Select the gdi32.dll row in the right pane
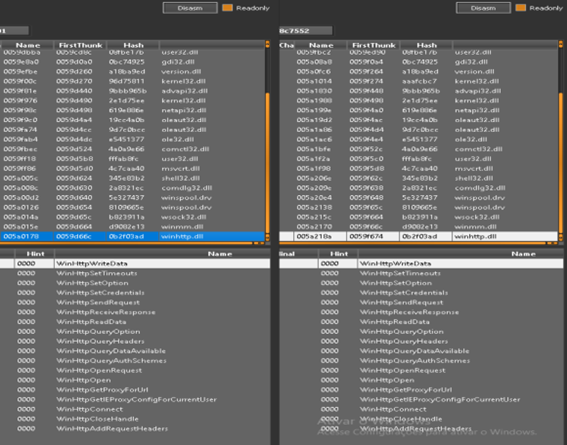 (x=419, y=62)
